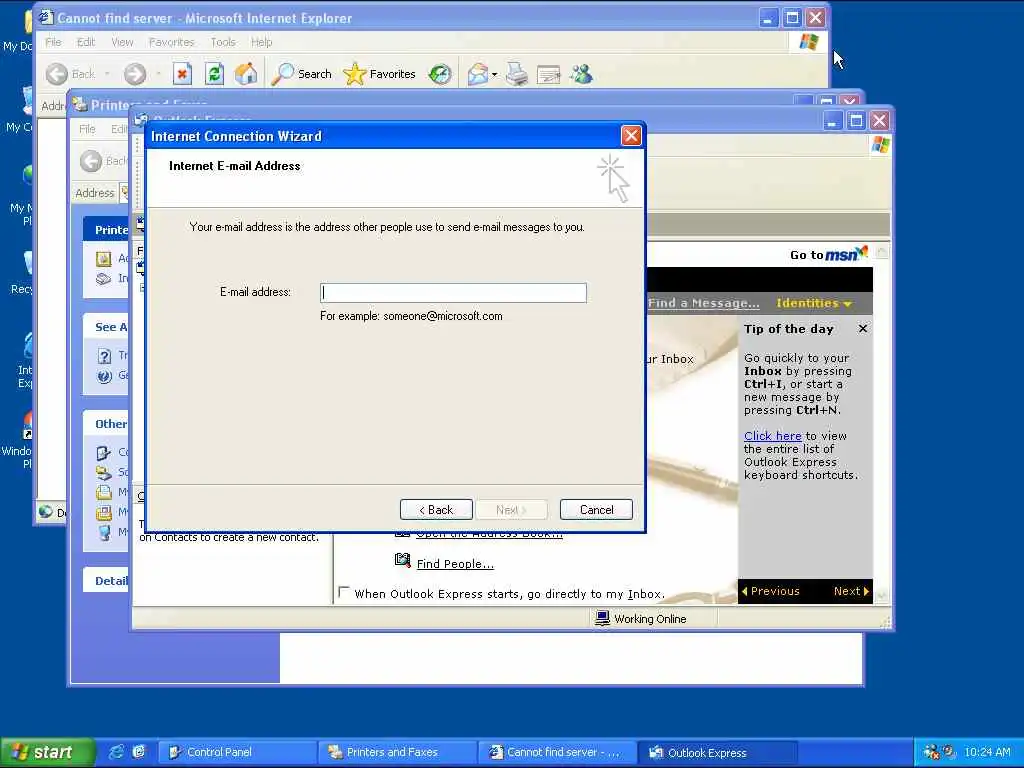This screenshot has width=1024, height=768.
Task: Click the Working Online computer icon
Action: (x=602, y=618)
